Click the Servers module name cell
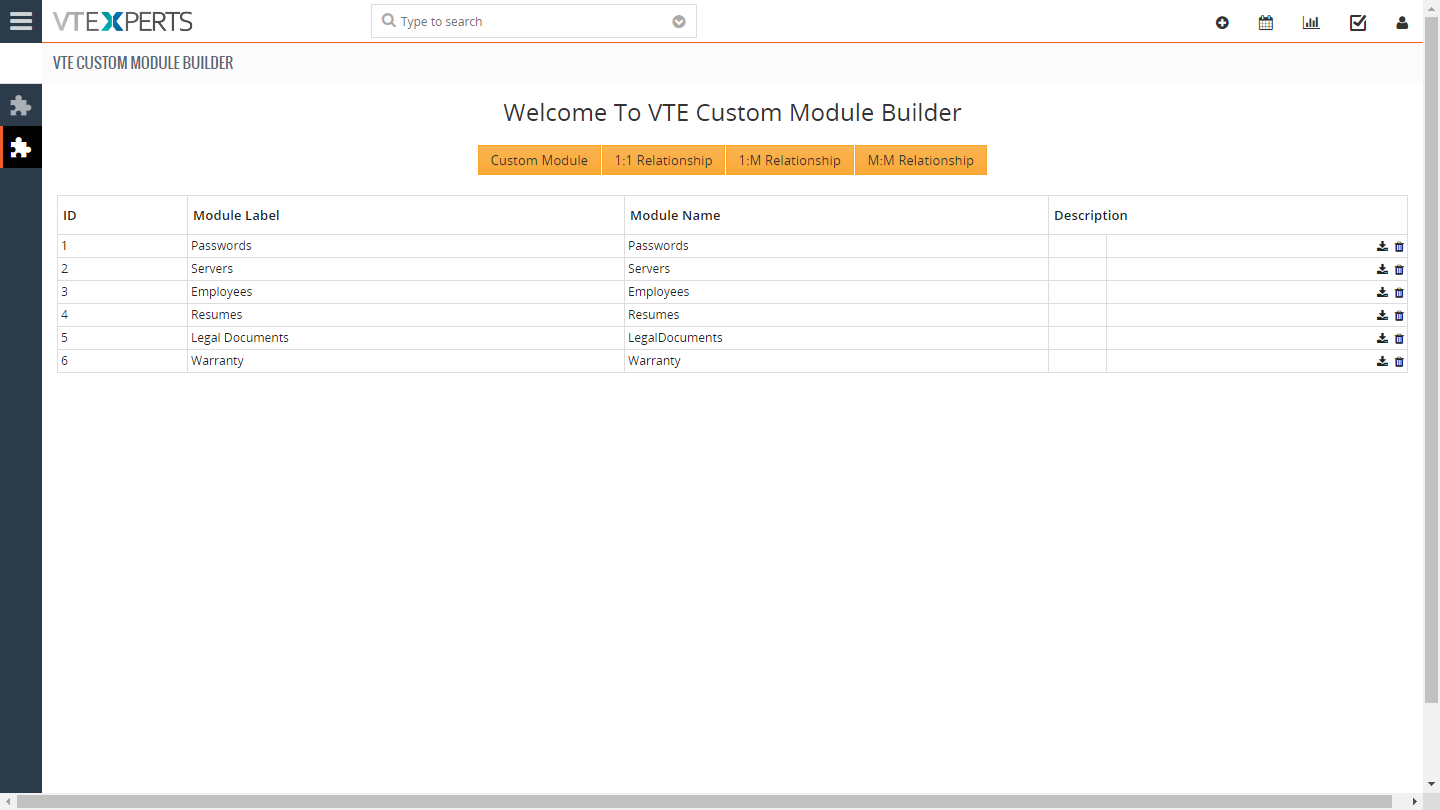 tap(836, 269)
